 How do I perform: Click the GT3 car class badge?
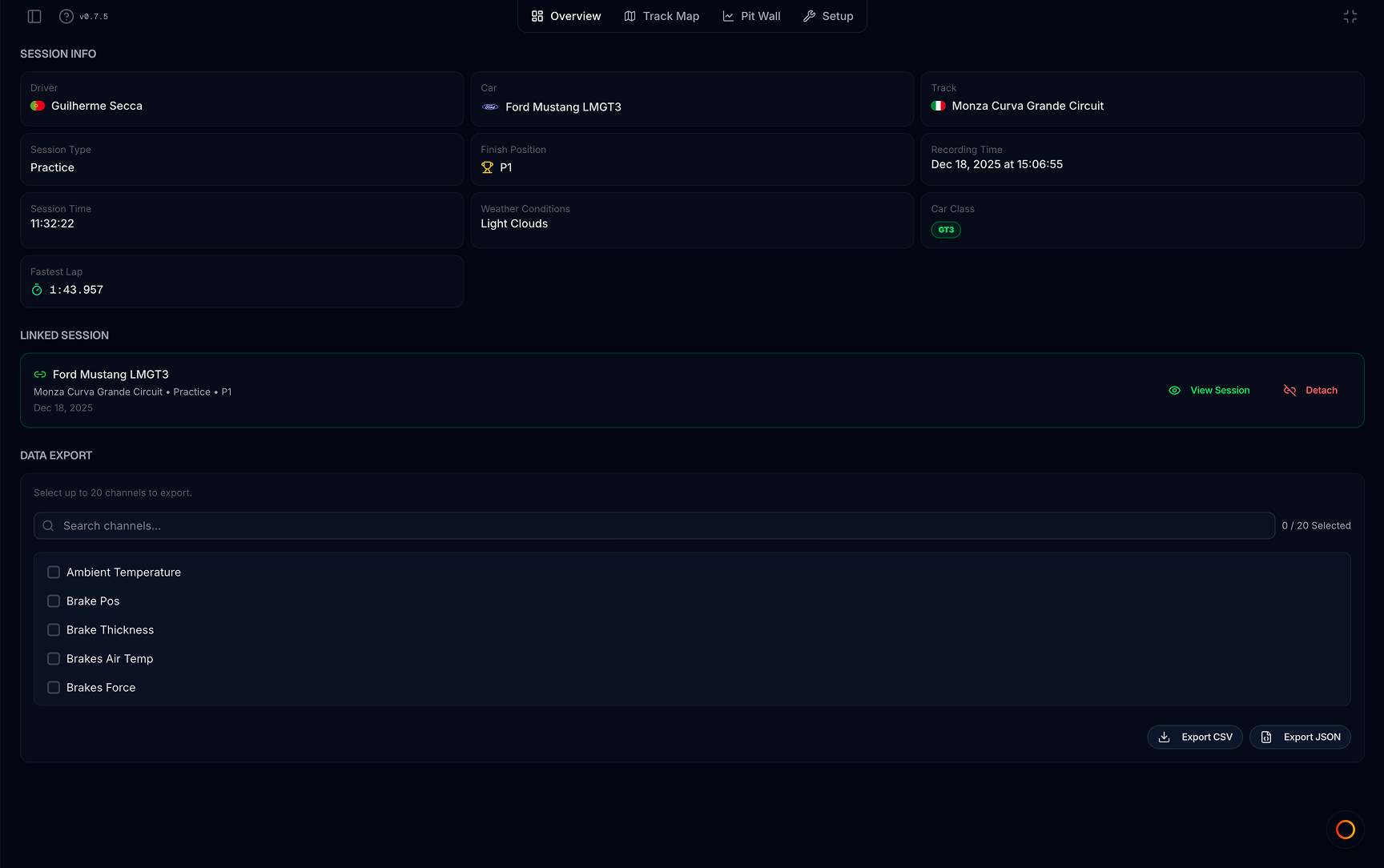coord(946,230)
